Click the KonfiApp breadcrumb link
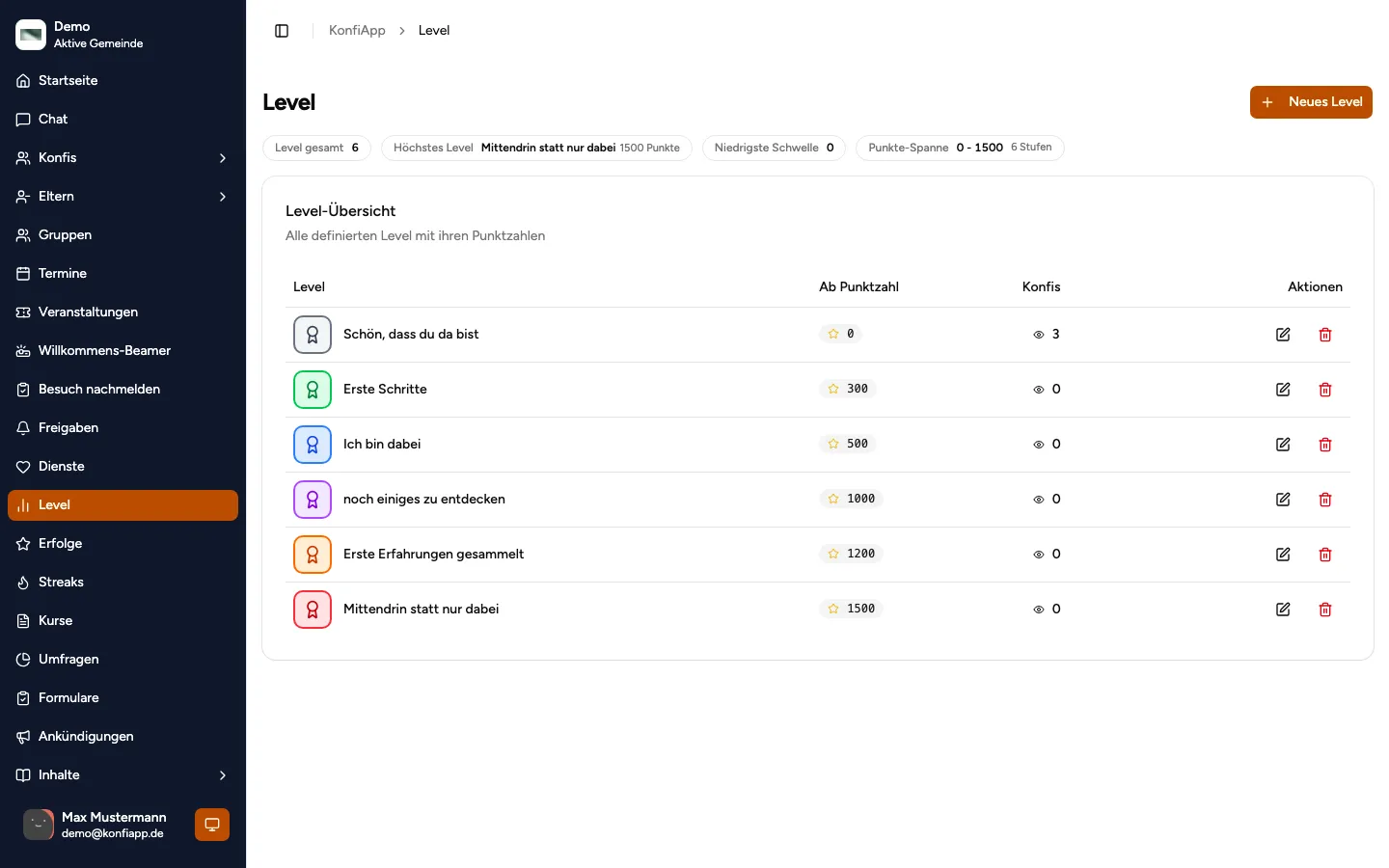Viewport: 1389px width, 868px height. coord(357,31)
